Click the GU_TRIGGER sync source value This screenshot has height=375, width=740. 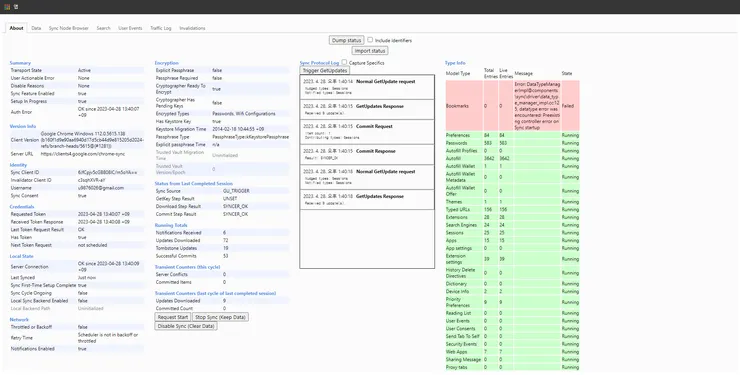coord(236,191)
